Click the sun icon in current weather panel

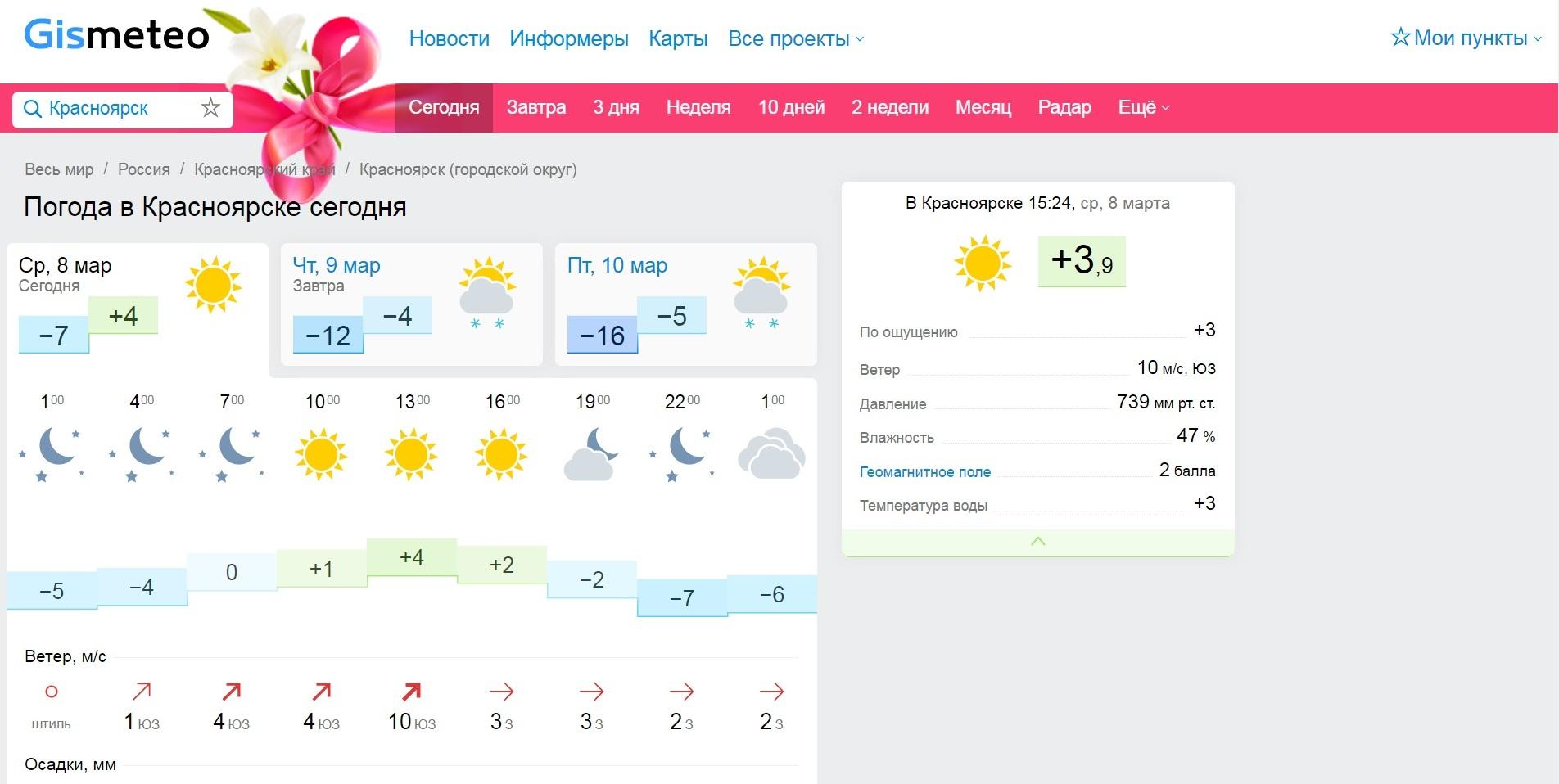click(x=982, y=263)
